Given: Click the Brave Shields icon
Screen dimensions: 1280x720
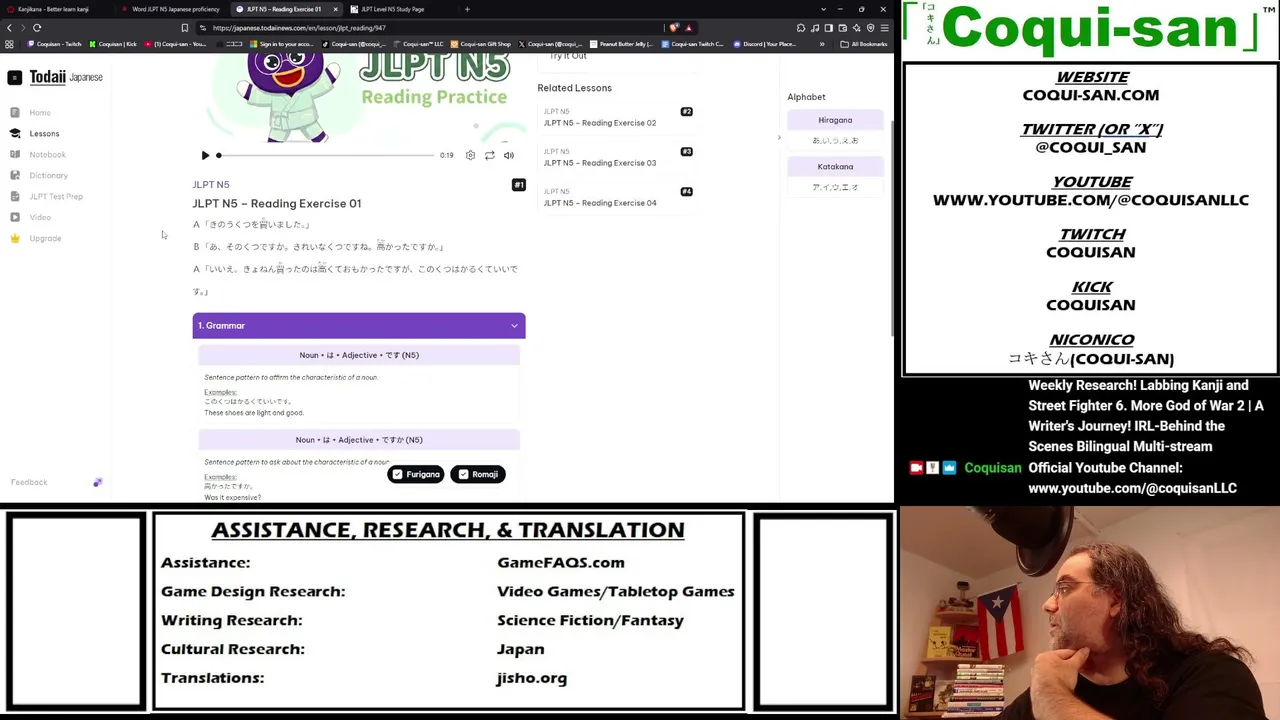Looking at the screenshot, I should tap(673, 28).
